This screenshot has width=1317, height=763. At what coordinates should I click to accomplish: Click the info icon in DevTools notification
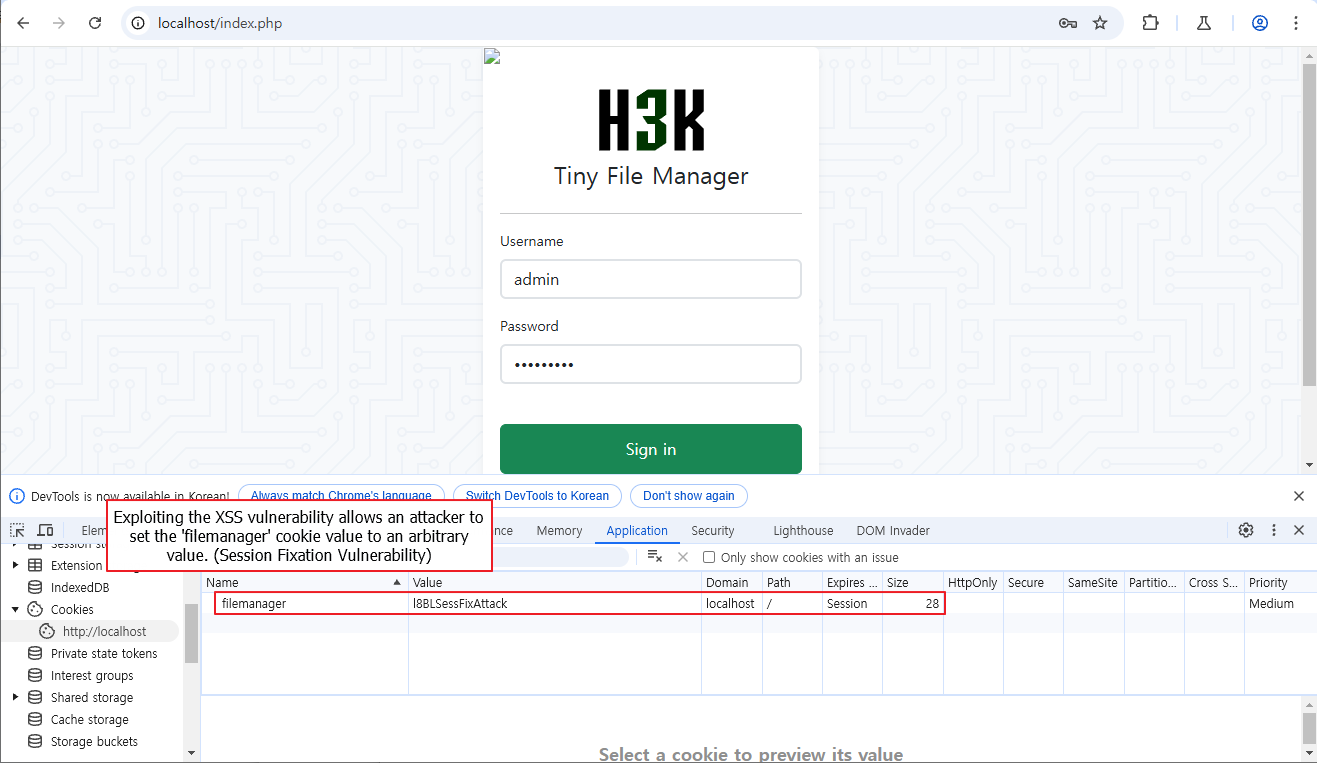(x=17, y=496)
